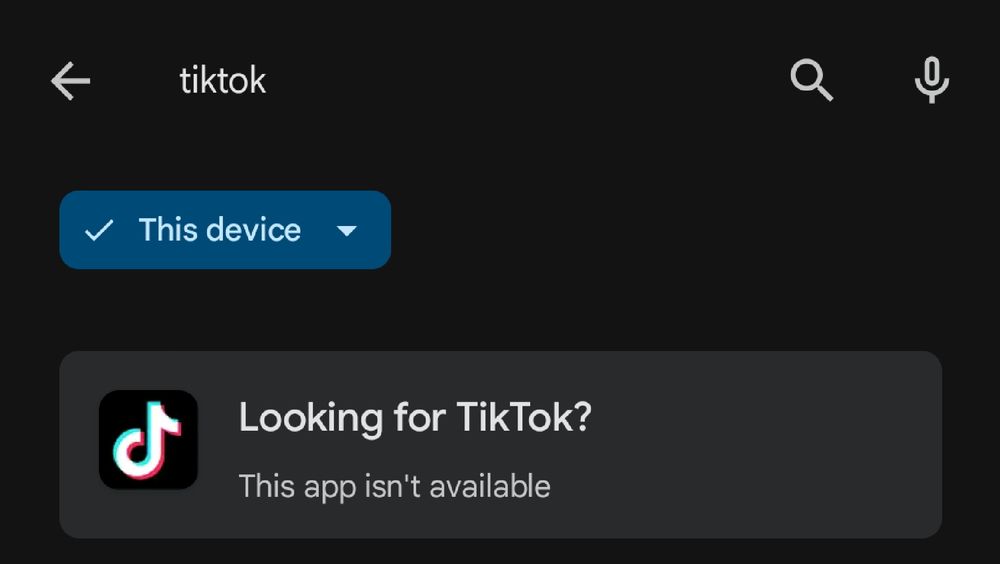Click the This app isn't available text
The width and height of the screenshot is (1000, 564).
[394, 487]
